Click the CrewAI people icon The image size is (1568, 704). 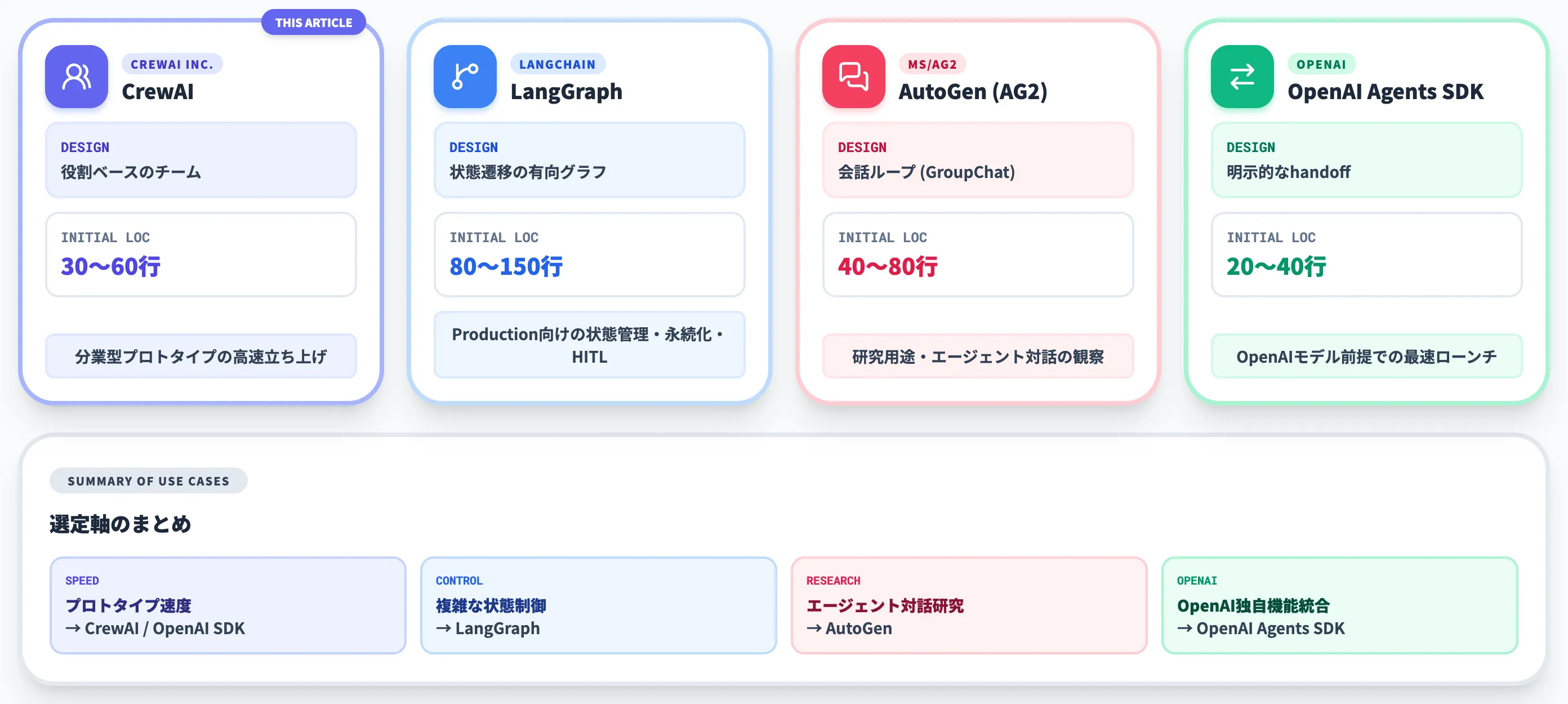click(x=77, y=77)
